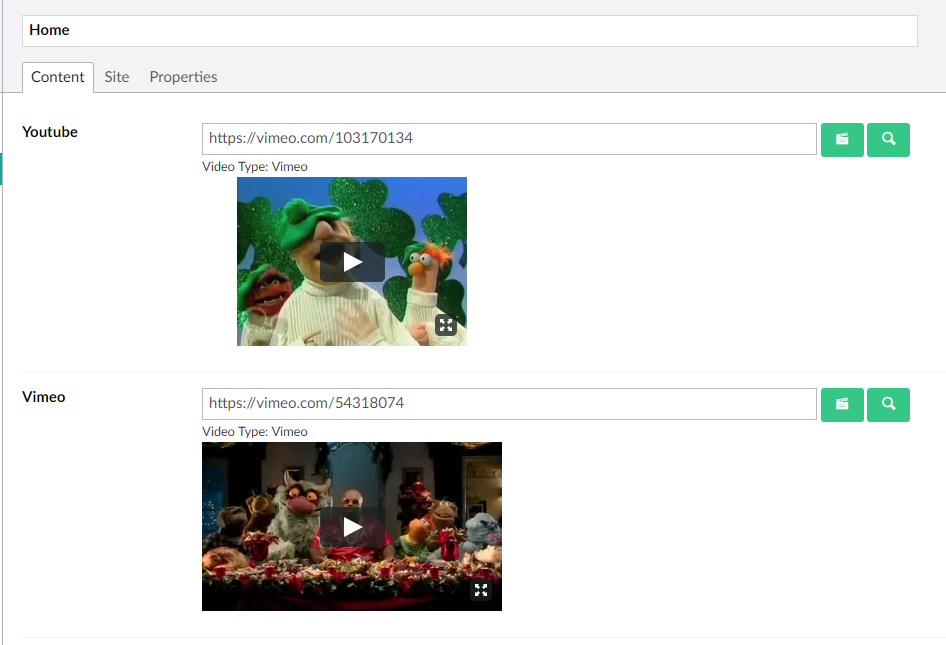Click Video Type text under Vimeo field
The width and height of the screenshot is (946, 645).
tap(255, 431)
